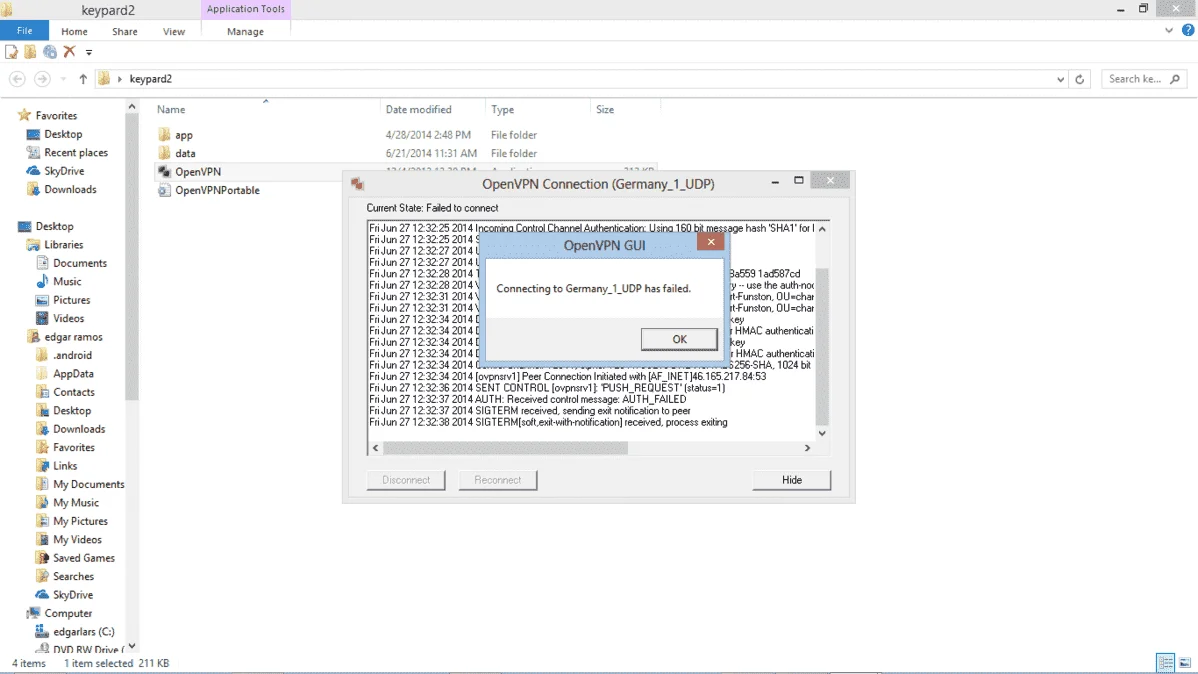Select the edgar ramos user folder
This screenshot has height=674, width=1198.
(73, 336)
